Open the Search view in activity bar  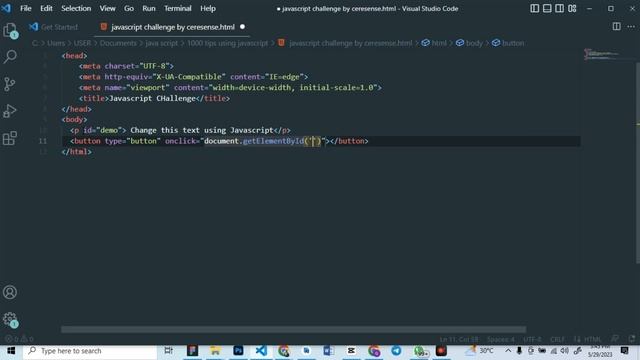pyautogui.click(x=10, y=56)
